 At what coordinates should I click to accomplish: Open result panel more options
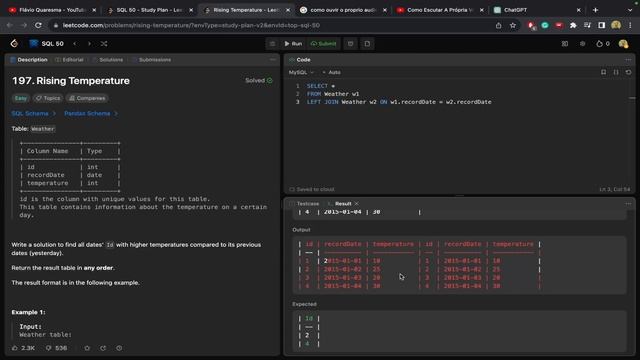[x=628, y=203]
